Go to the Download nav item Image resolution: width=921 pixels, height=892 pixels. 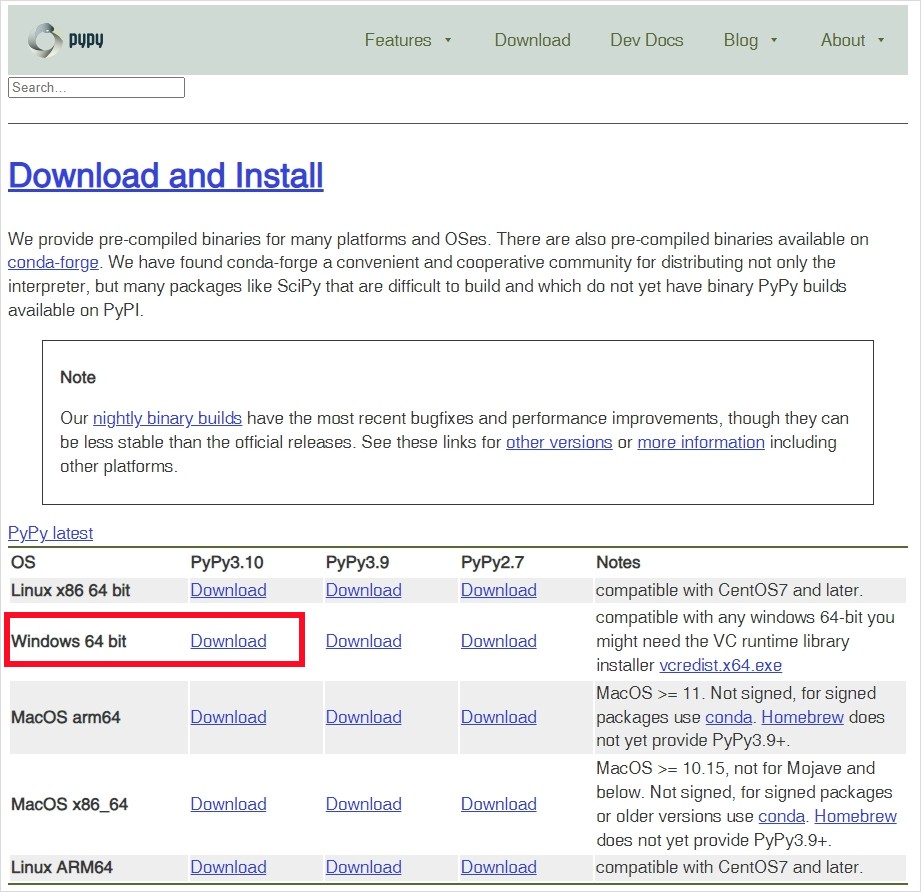click(x=532, y=40)
